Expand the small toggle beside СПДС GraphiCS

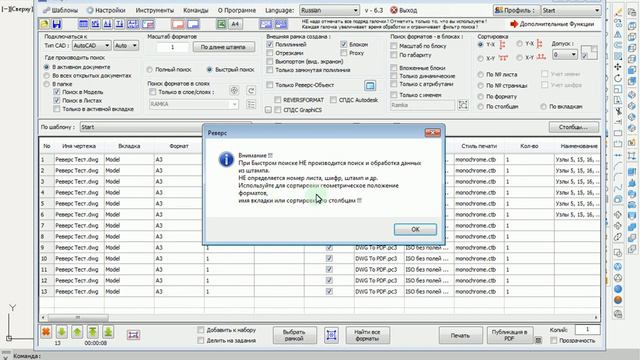(x=268, y=110)
